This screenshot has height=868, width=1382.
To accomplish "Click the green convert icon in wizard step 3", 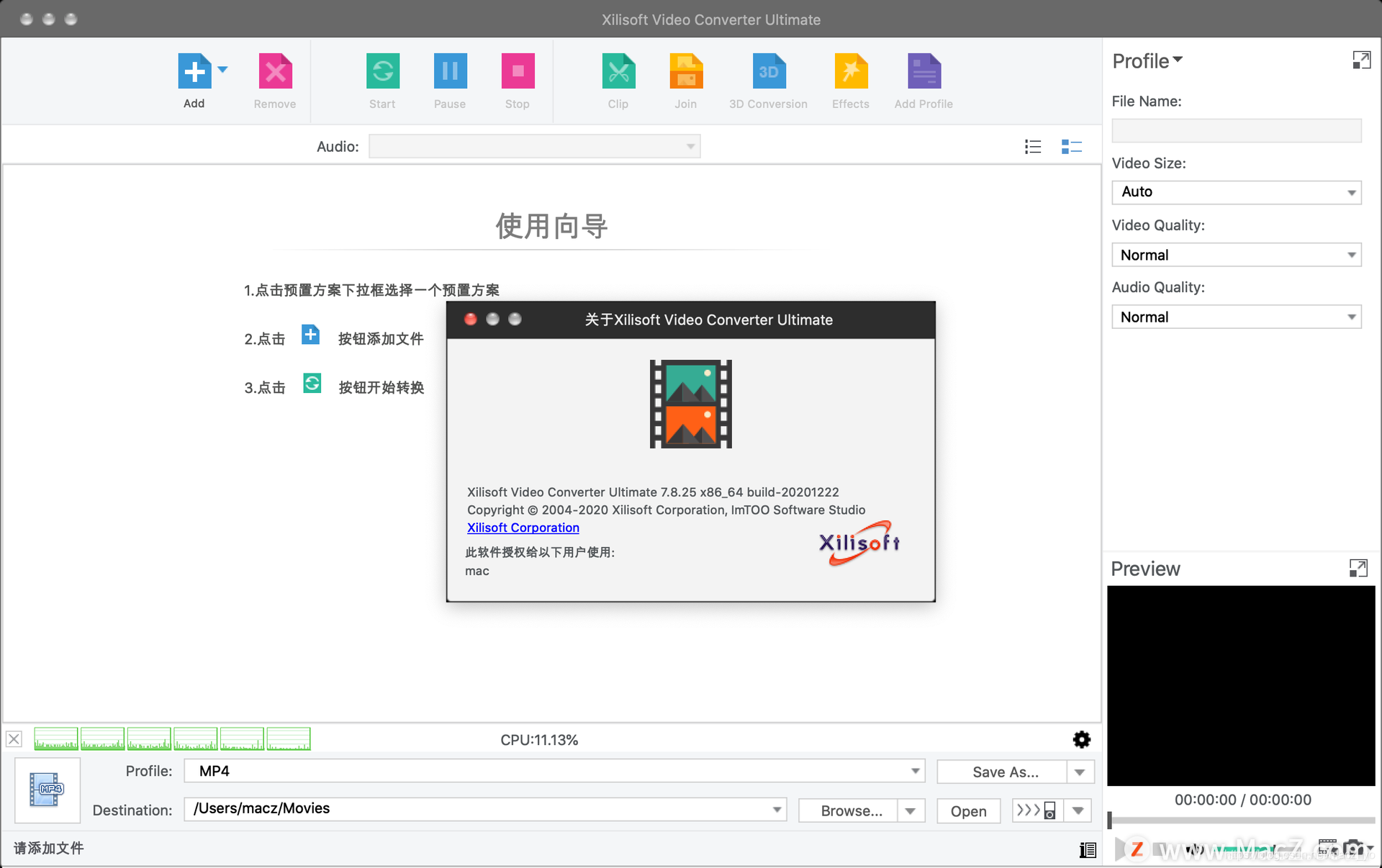I will click(312, 383).
